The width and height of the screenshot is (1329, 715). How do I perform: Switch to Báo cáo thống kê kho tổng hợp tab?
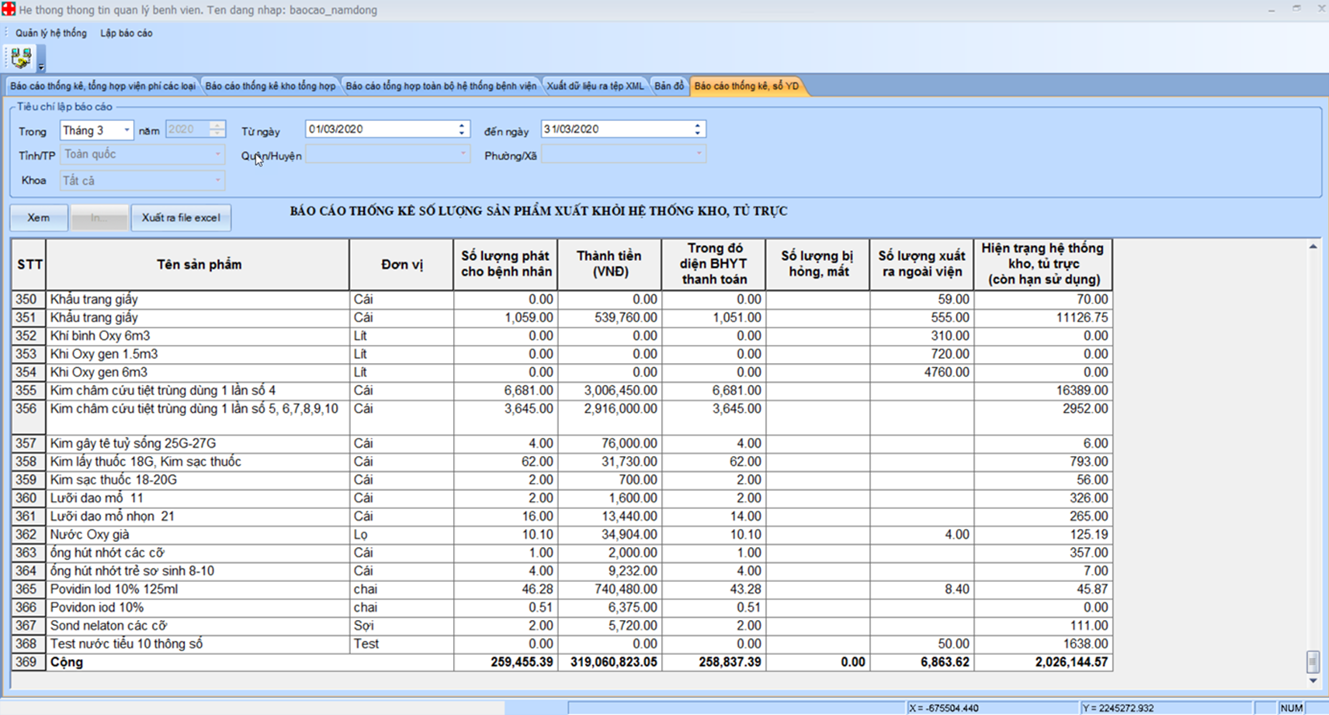coord(270,86)
